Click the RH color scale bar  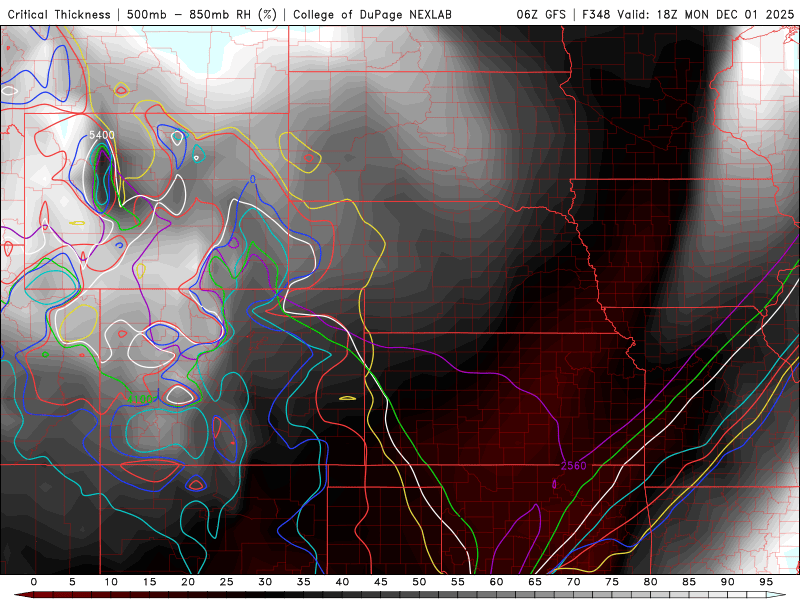[400, 595]
